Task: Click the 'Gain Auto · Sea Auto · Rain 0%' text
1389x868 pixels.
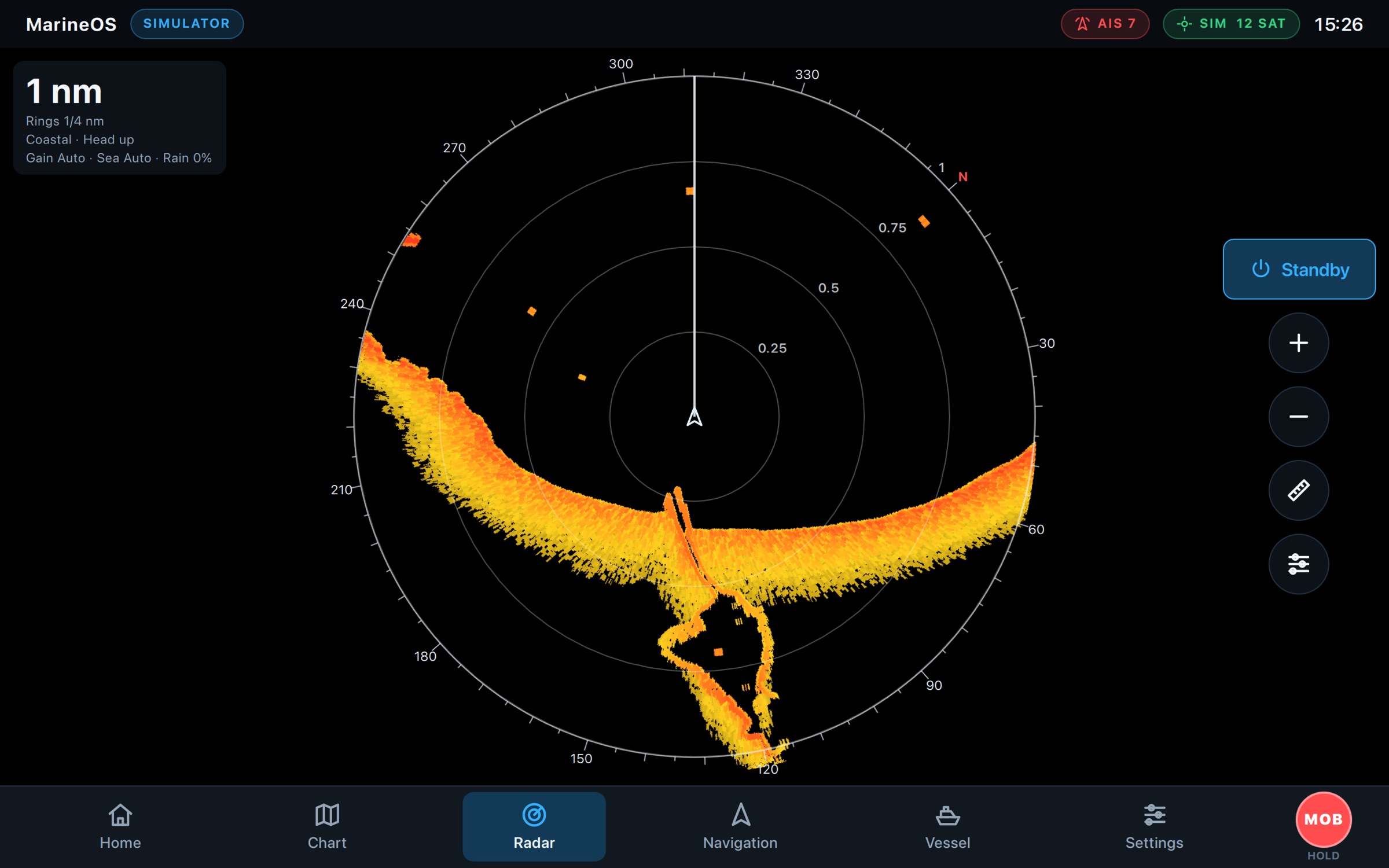Action: (x=119, y=158)
